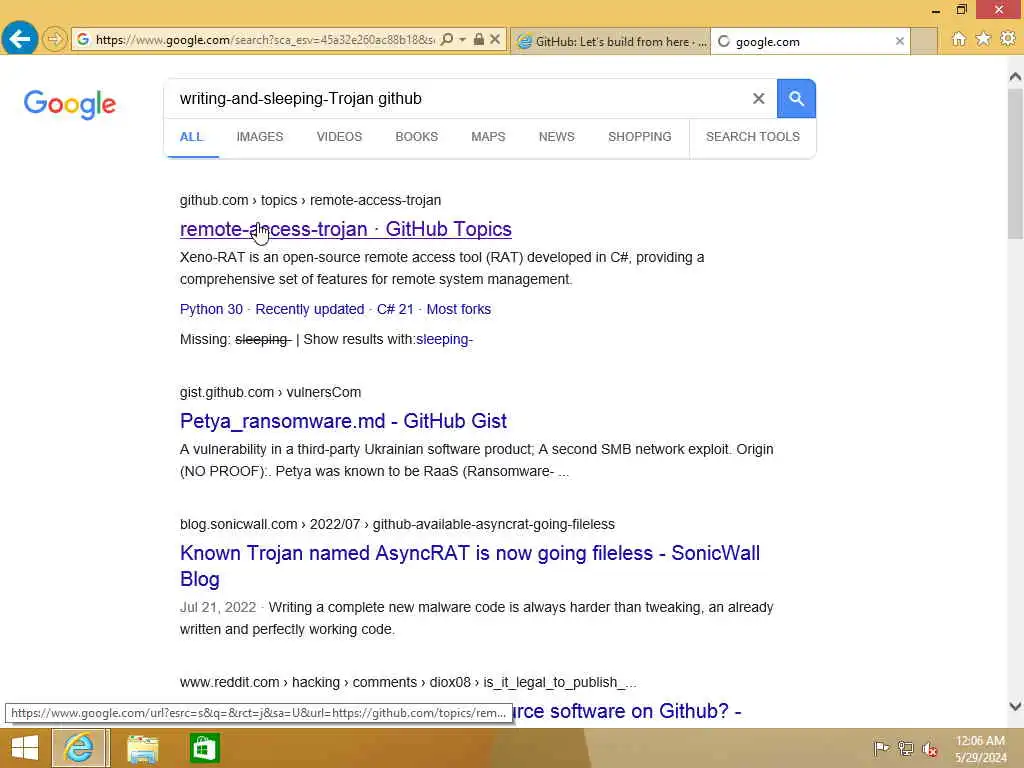Click the security lock icon in address bar
Screen dimensions: 1024x768
(x=479, y=40)
